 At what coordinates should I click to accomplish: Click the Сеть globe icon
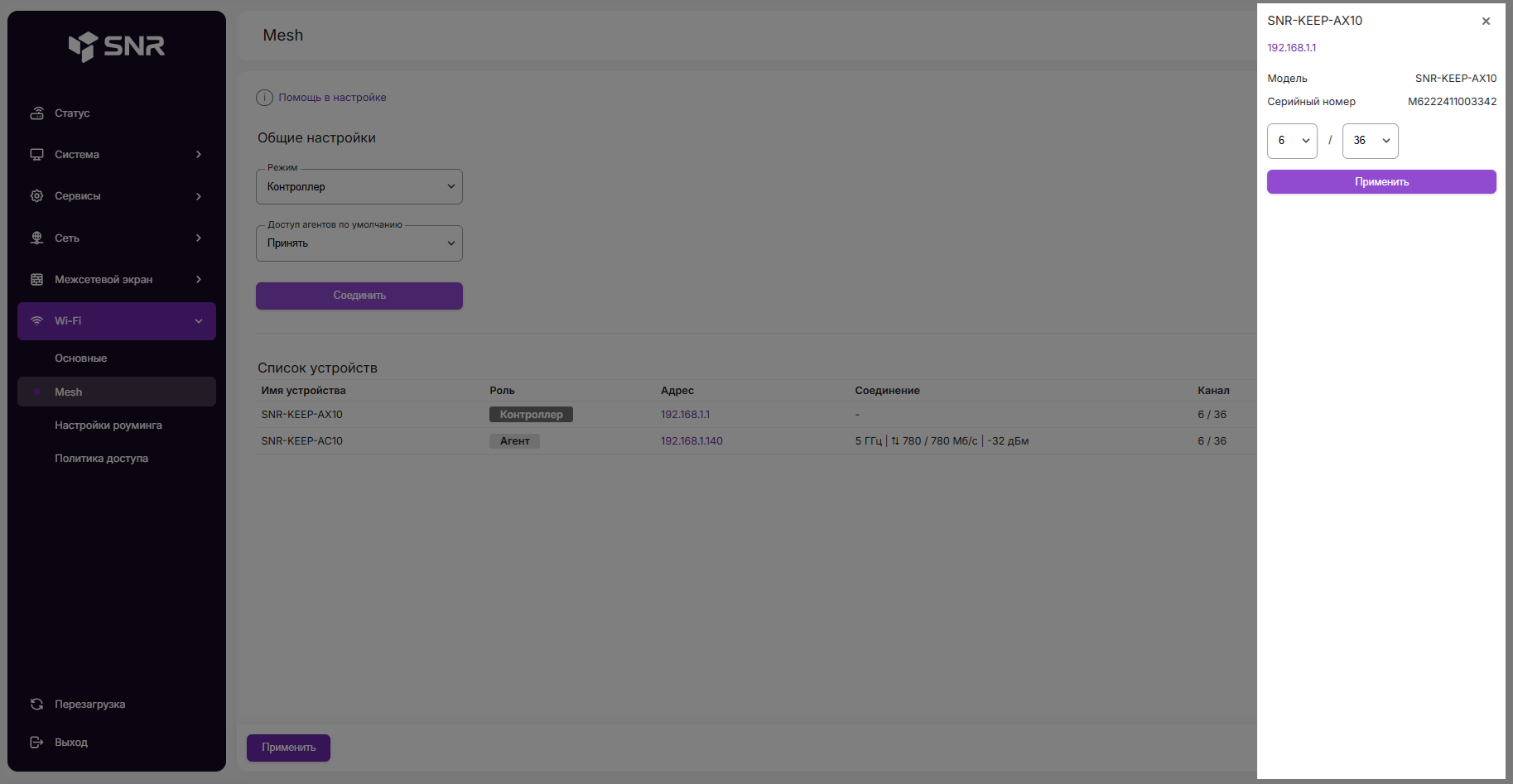37,238
